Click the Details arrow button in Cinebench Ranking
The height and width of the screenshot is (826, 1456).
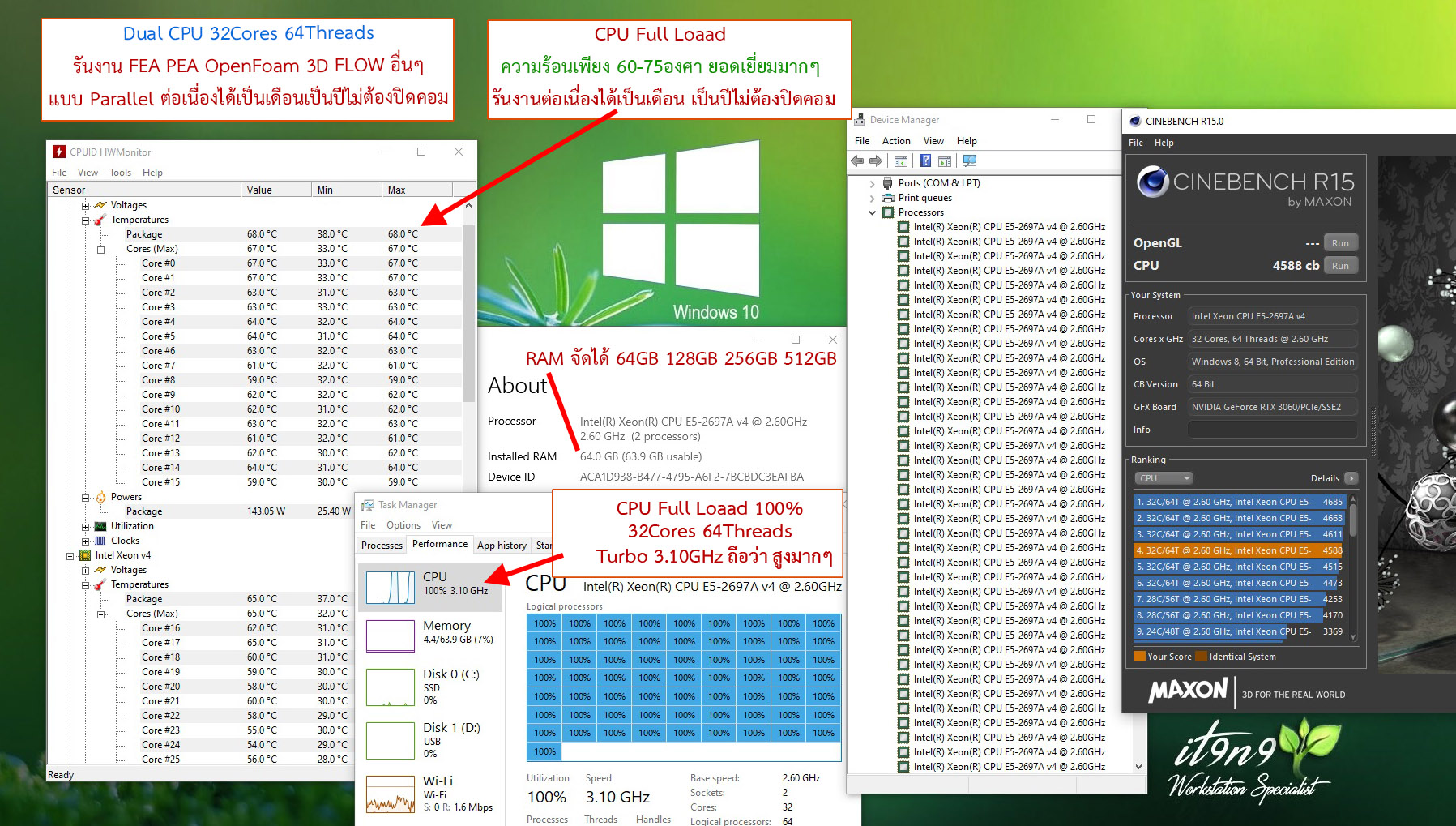(x=1351, y=478)
